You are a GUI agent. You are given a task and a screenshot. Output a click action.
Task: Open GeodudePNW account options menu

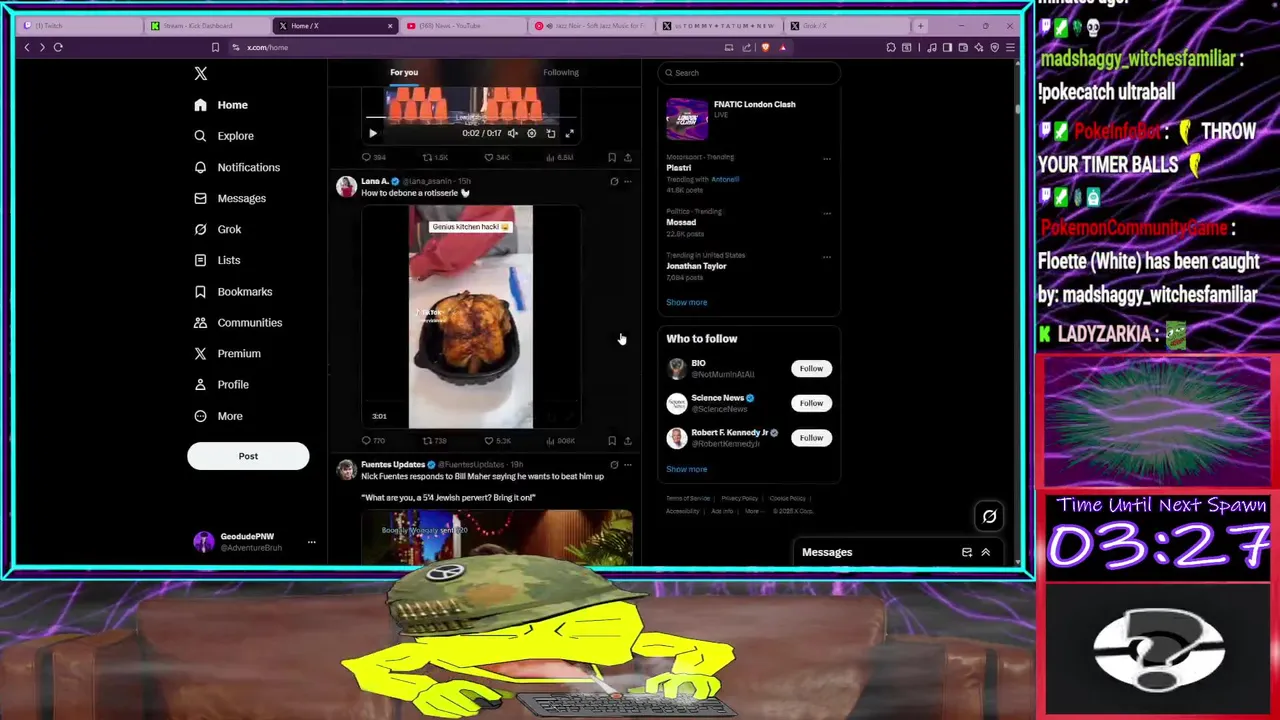point(311,542)
